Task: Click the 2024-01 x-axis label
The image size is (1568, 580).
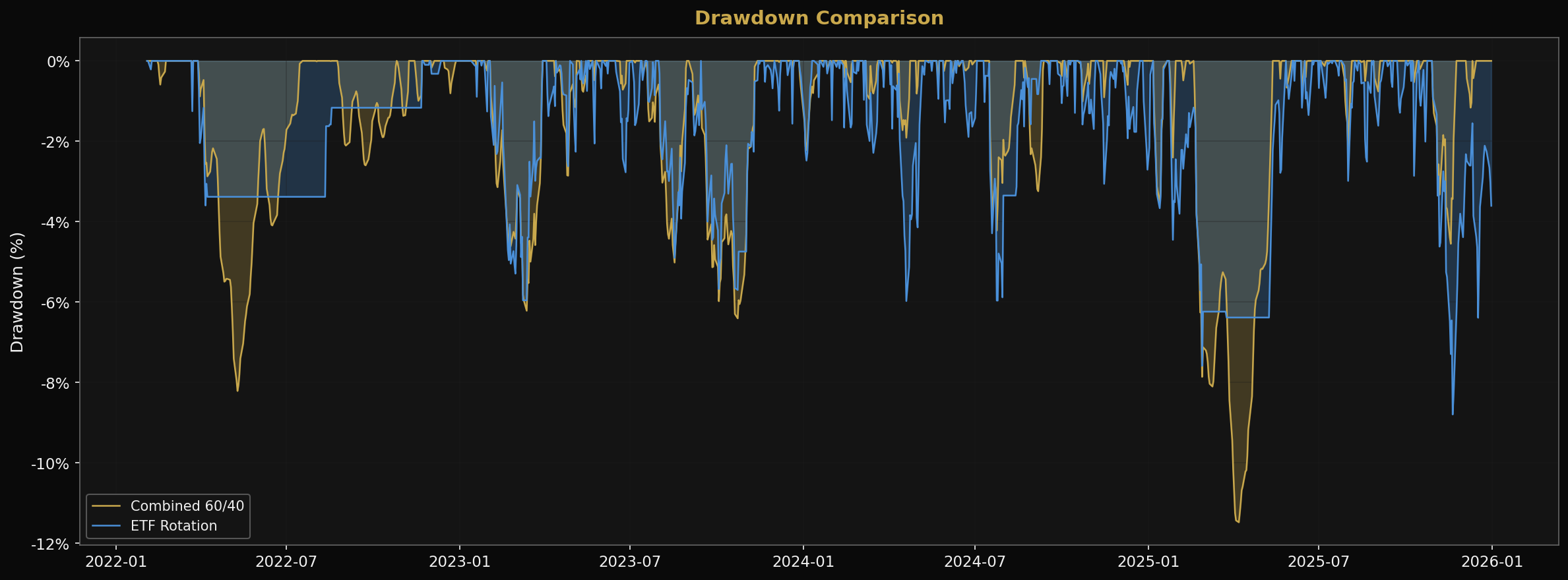Action: [803, 562]
